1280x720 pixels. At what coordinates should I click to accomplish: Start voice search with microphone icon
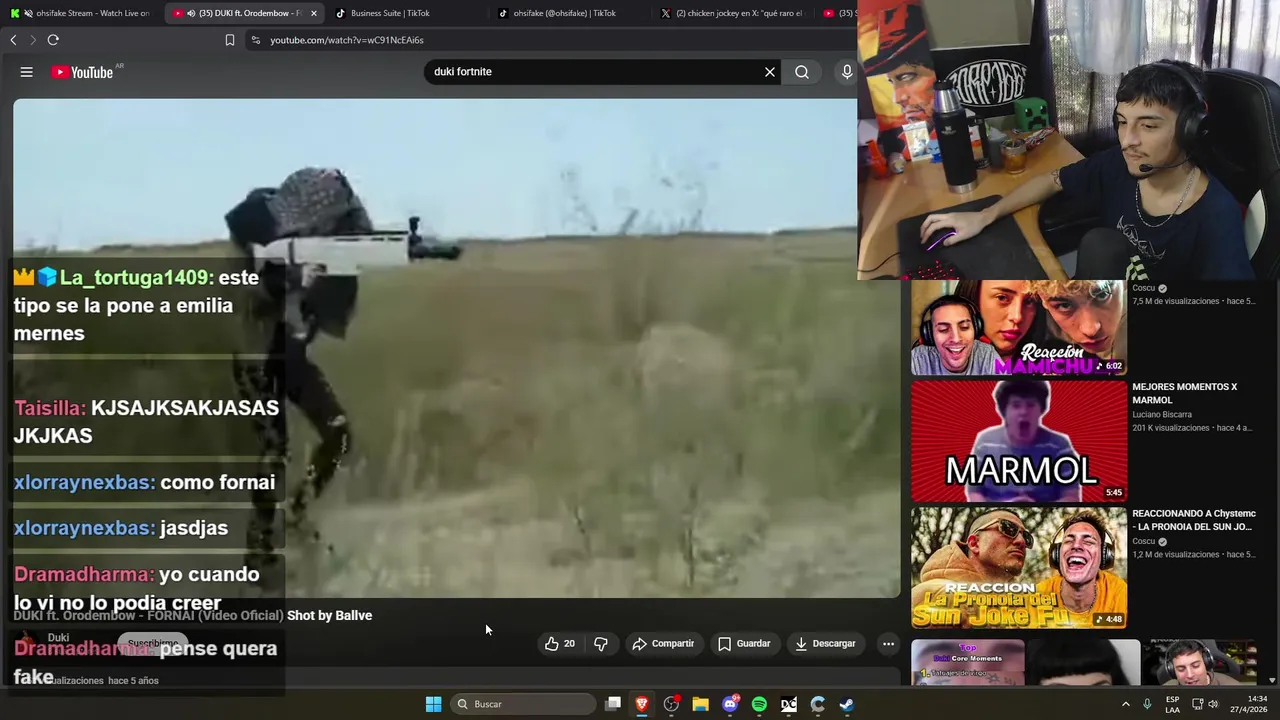(846, 72)
